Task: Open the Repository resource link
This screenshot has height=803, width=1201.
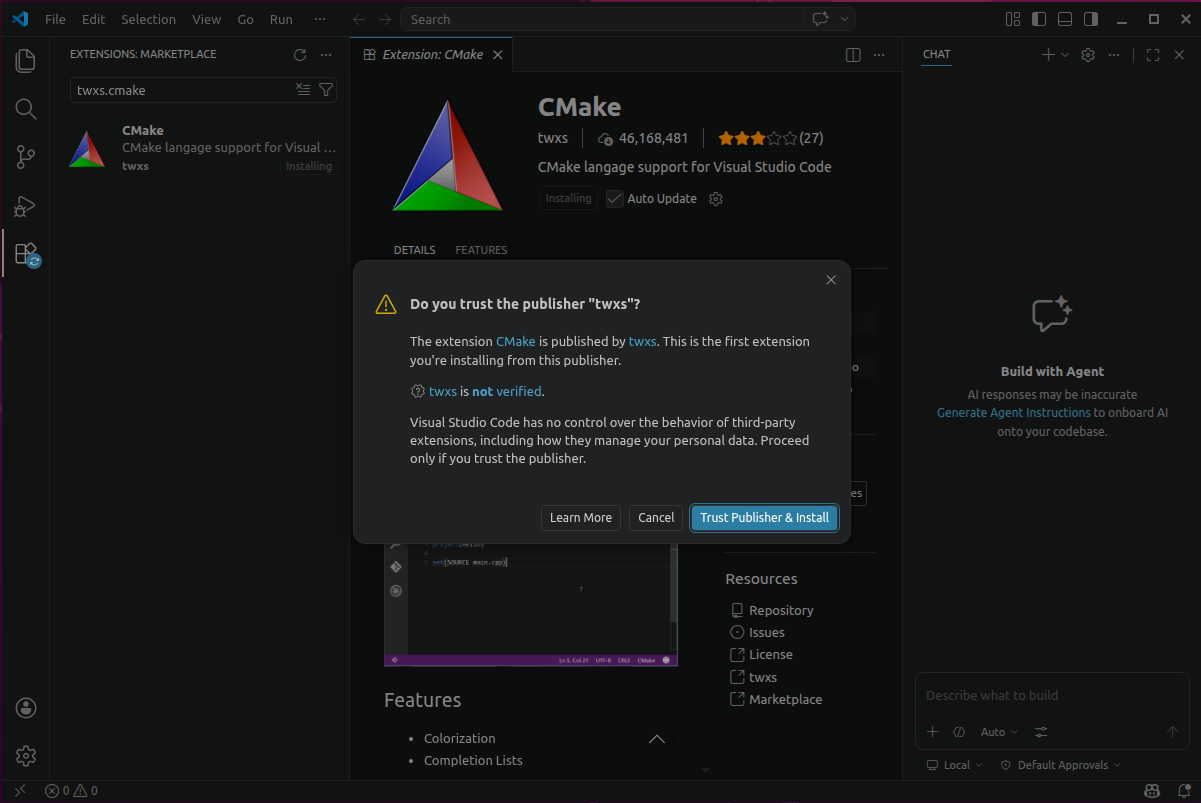Action: click(781, 610)
